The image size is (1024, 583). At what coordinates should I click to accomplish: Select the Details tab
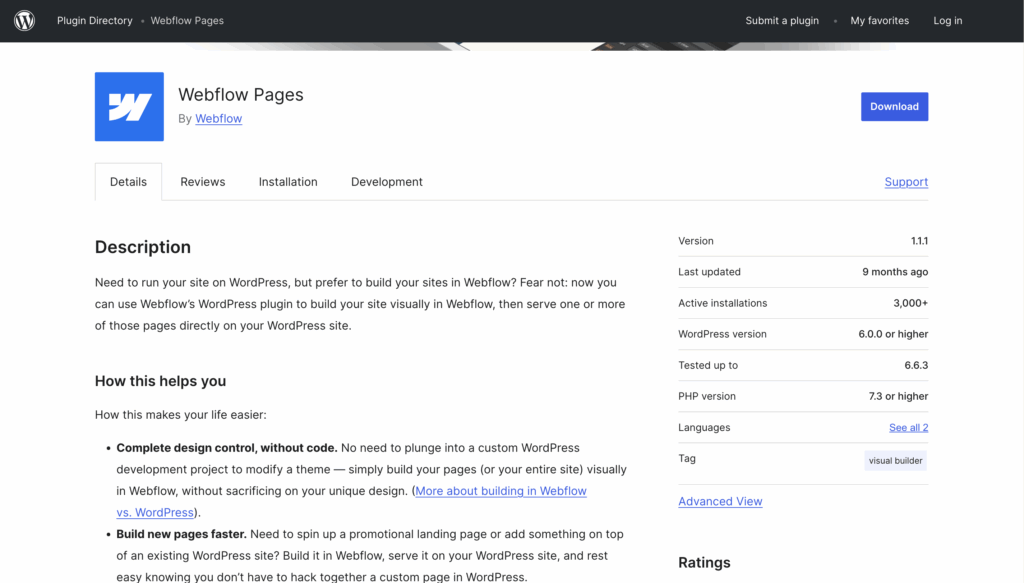point(128,182)
